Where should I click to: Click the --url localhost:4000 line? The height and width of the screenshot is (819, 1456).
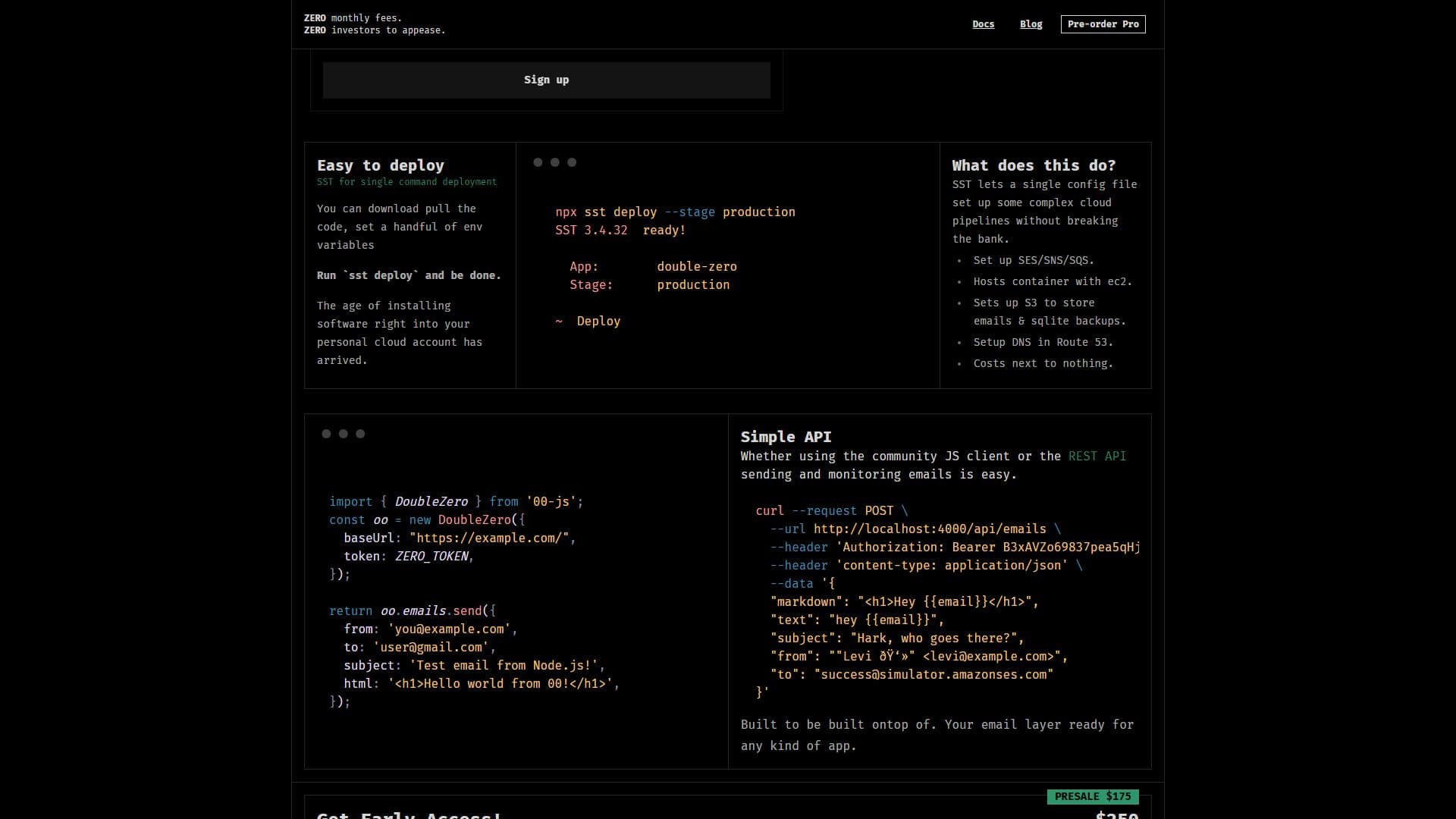tap(915, 529)
